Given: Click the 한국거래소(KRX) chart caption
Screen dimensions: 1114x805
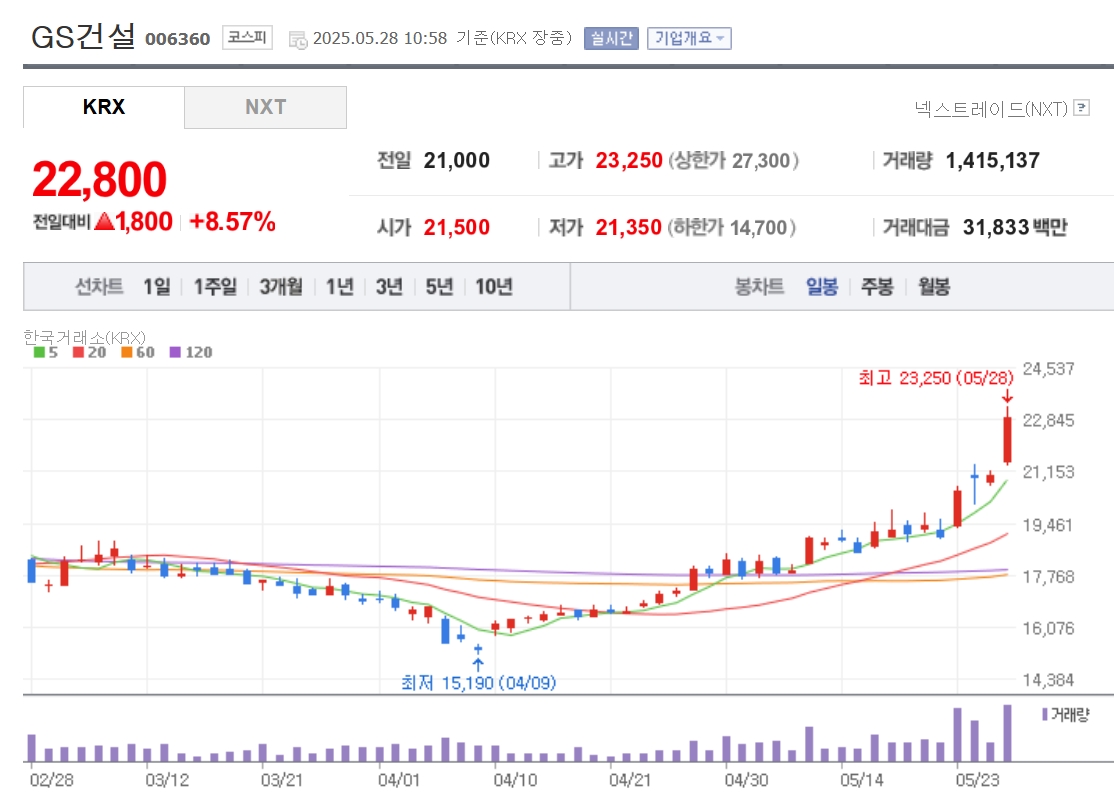Looking at the screenshot, I should (x=85, y=337).
